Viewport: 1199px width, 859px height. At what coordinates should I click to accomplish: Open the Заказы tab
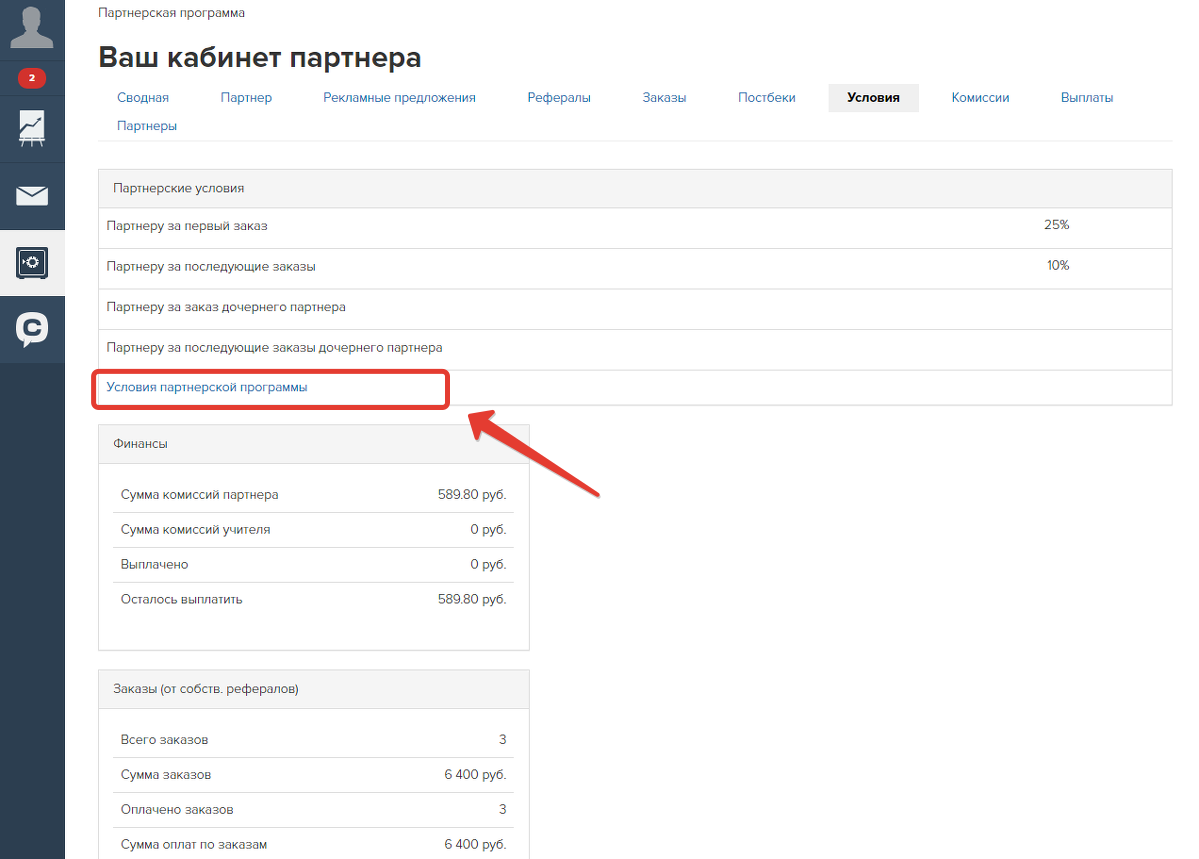664,98
